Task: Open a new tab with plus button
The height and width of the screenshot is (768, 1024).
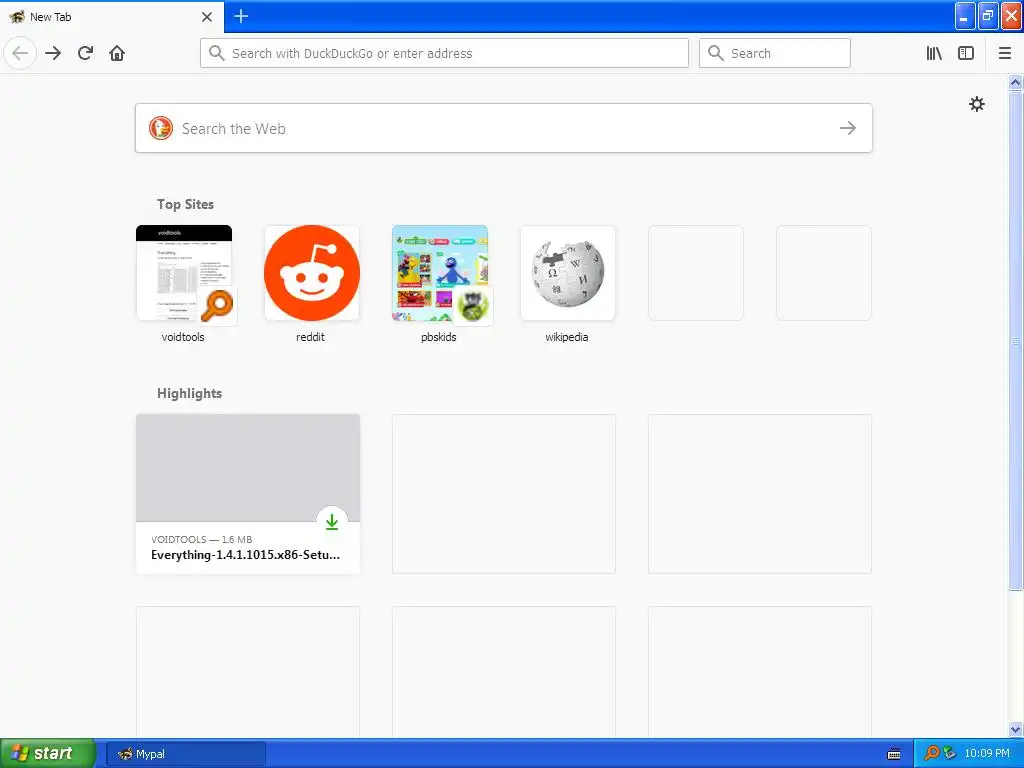Action: (241, 16)
